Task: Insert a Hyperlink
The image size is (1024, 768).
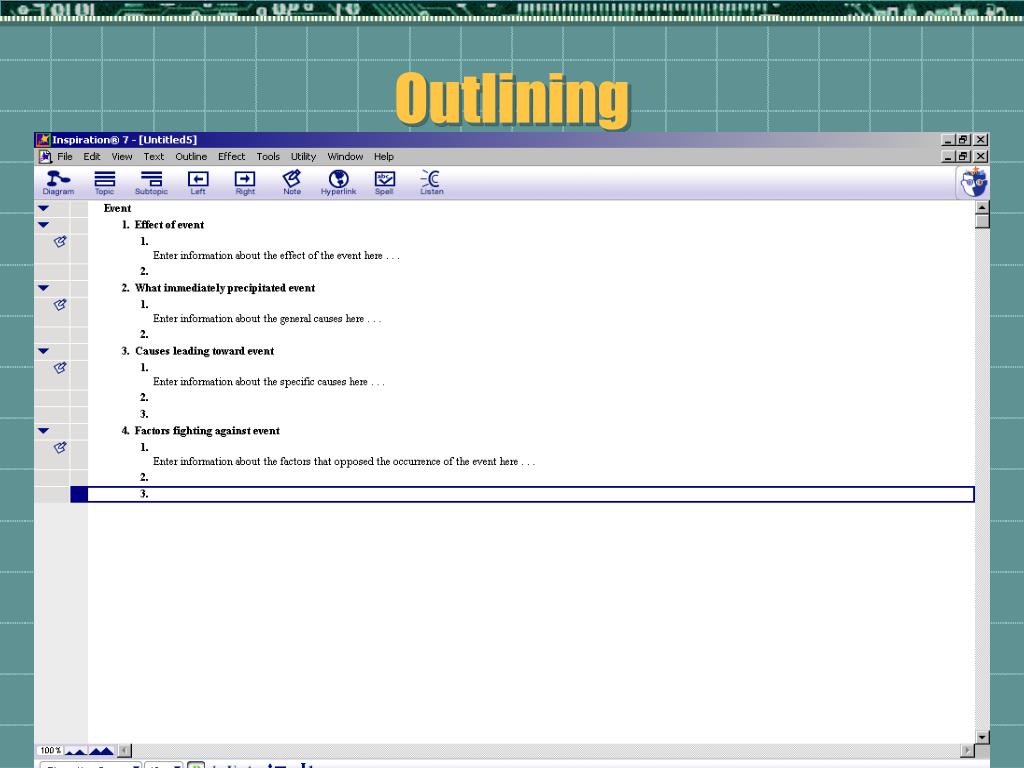Action: click(x=338, y=182)
